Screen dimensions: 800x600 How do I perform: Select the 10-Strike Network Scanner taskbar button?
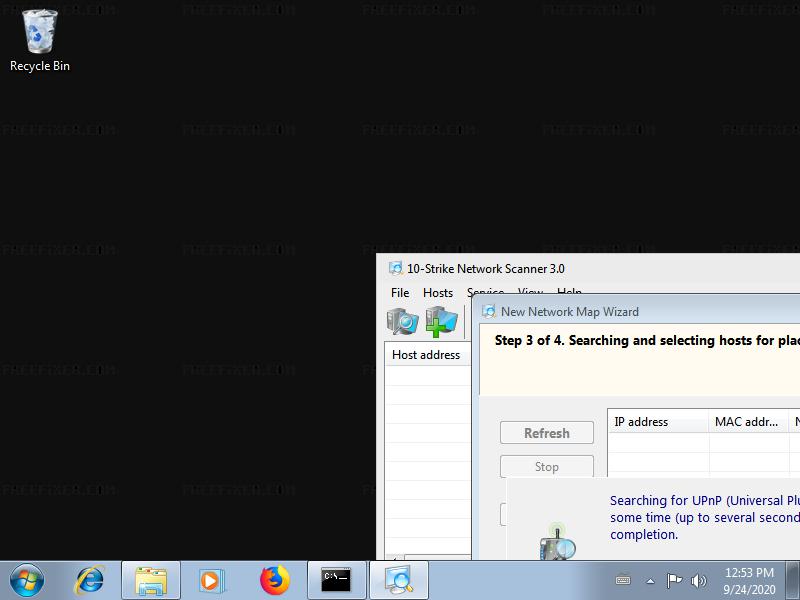pos(398,580)
